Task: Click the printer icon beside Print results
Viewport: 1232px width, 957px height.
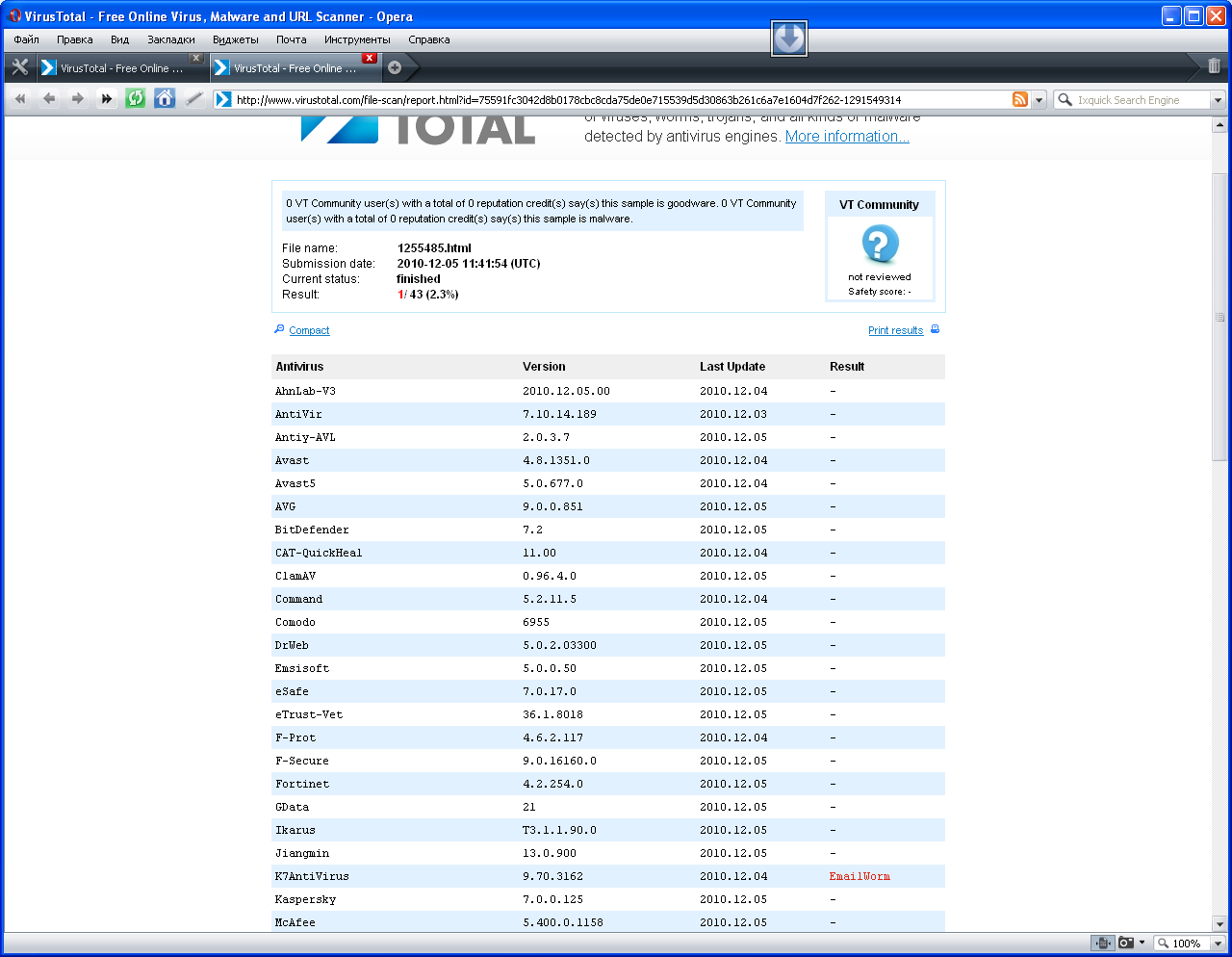Action: (x=935, y=329)
